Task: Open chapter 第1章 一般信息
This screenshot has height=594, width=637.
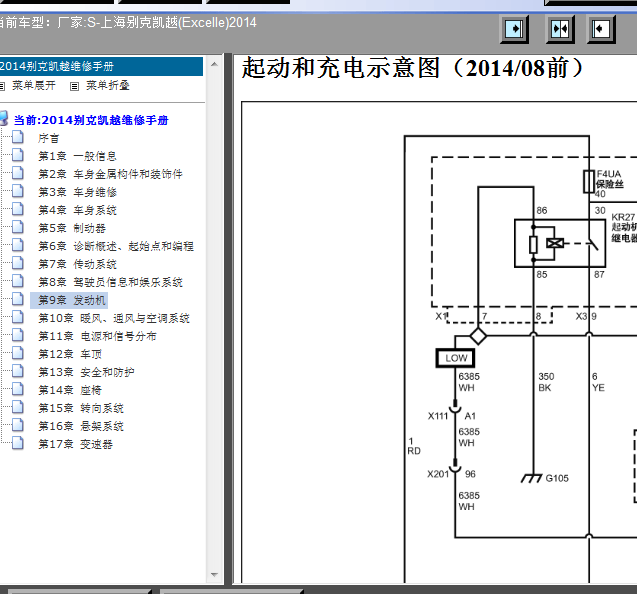Action: [77, 156]
